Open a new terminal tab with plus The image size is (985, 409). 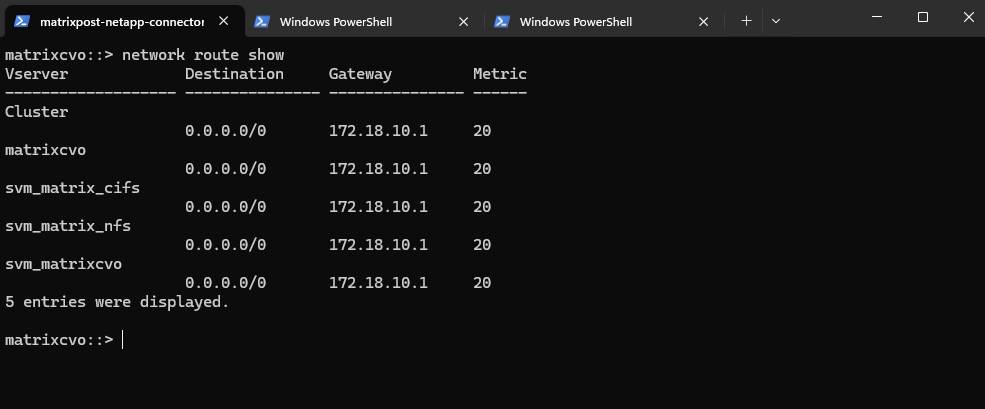746,21
